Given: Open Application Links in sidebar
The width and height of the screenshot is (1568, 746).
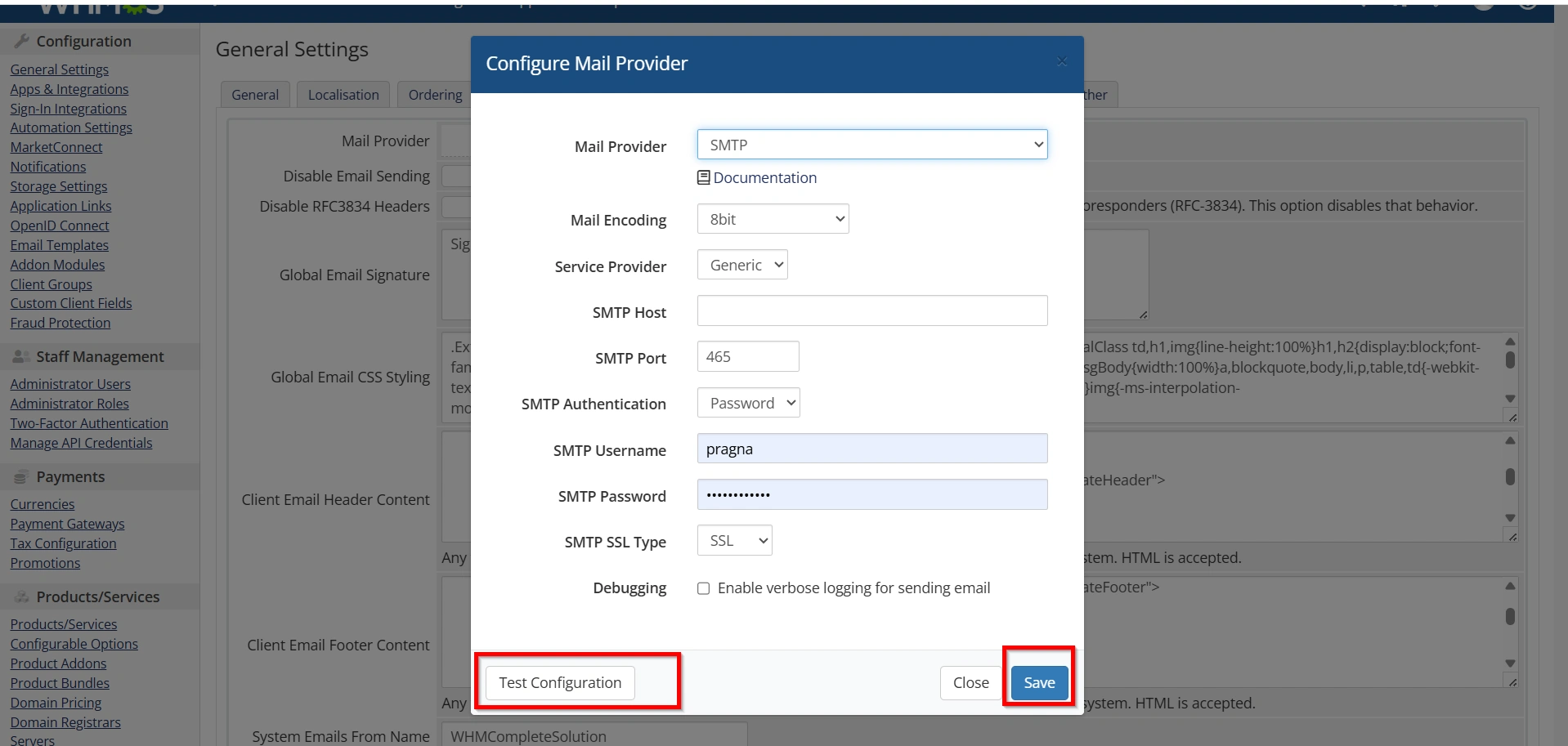Looking at the screenshot, I should [x=60, y=206].
